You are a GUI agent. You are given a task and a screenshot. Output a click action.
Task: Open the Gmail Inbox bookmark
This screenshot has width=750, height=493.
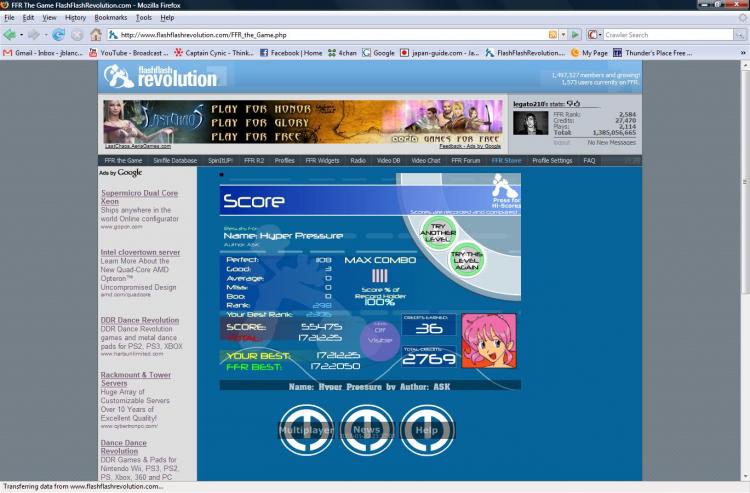coord(43,53)
